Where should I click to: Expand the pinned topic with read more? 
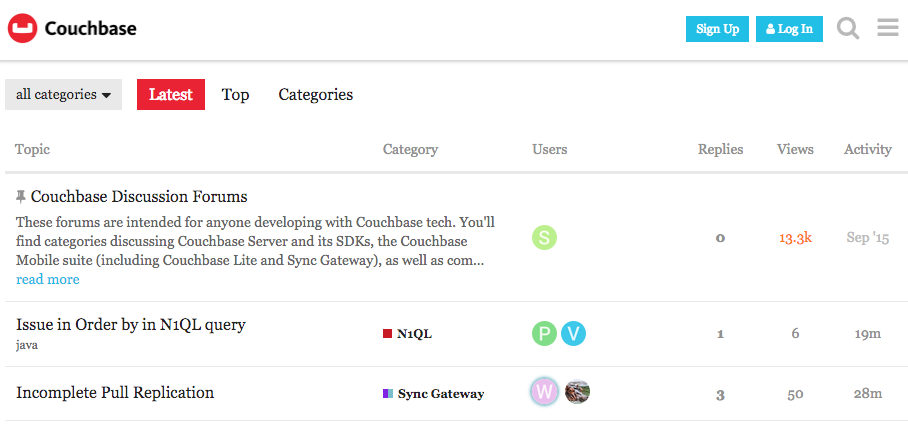(x=48, y=280)
